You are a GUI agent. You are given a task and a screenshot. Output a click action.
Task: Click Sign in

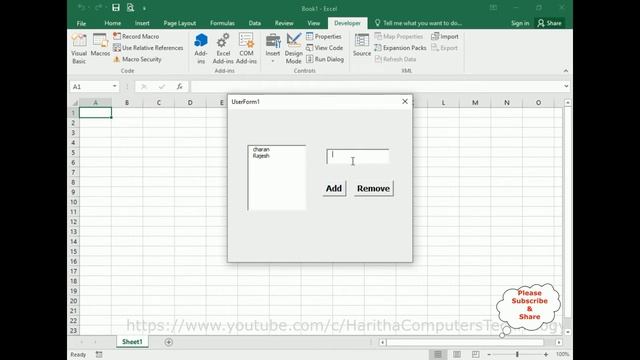tap(520, 23)
